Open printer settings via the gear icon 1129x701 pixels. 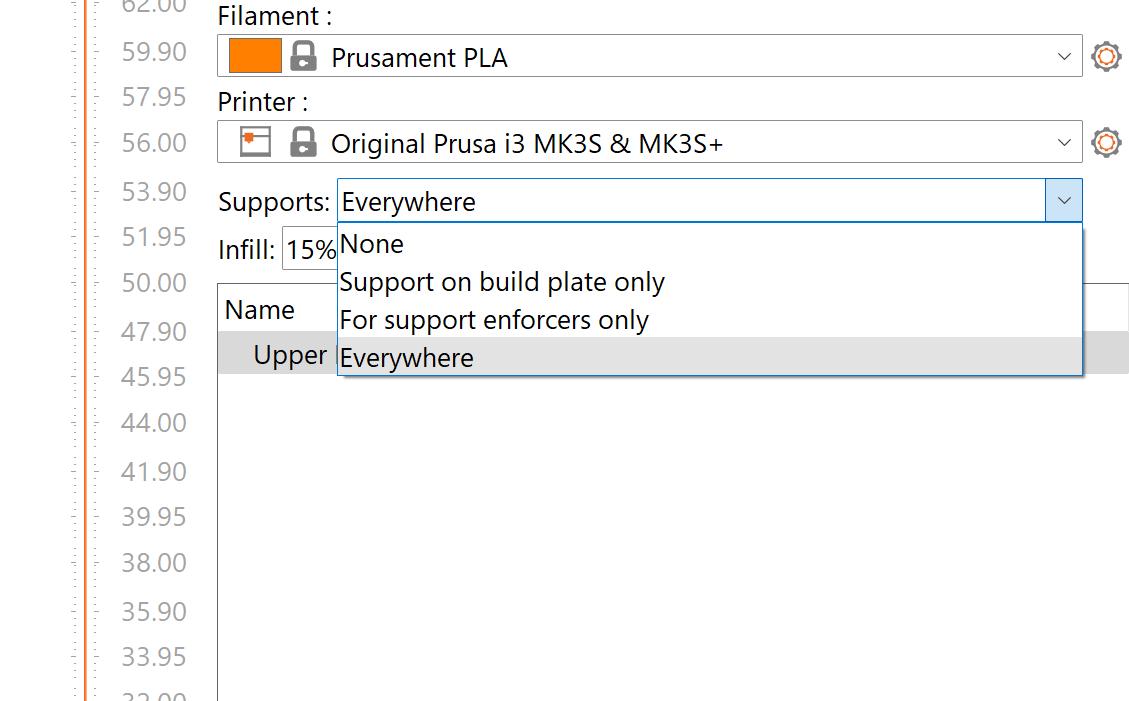click(x=1106, y=142)
